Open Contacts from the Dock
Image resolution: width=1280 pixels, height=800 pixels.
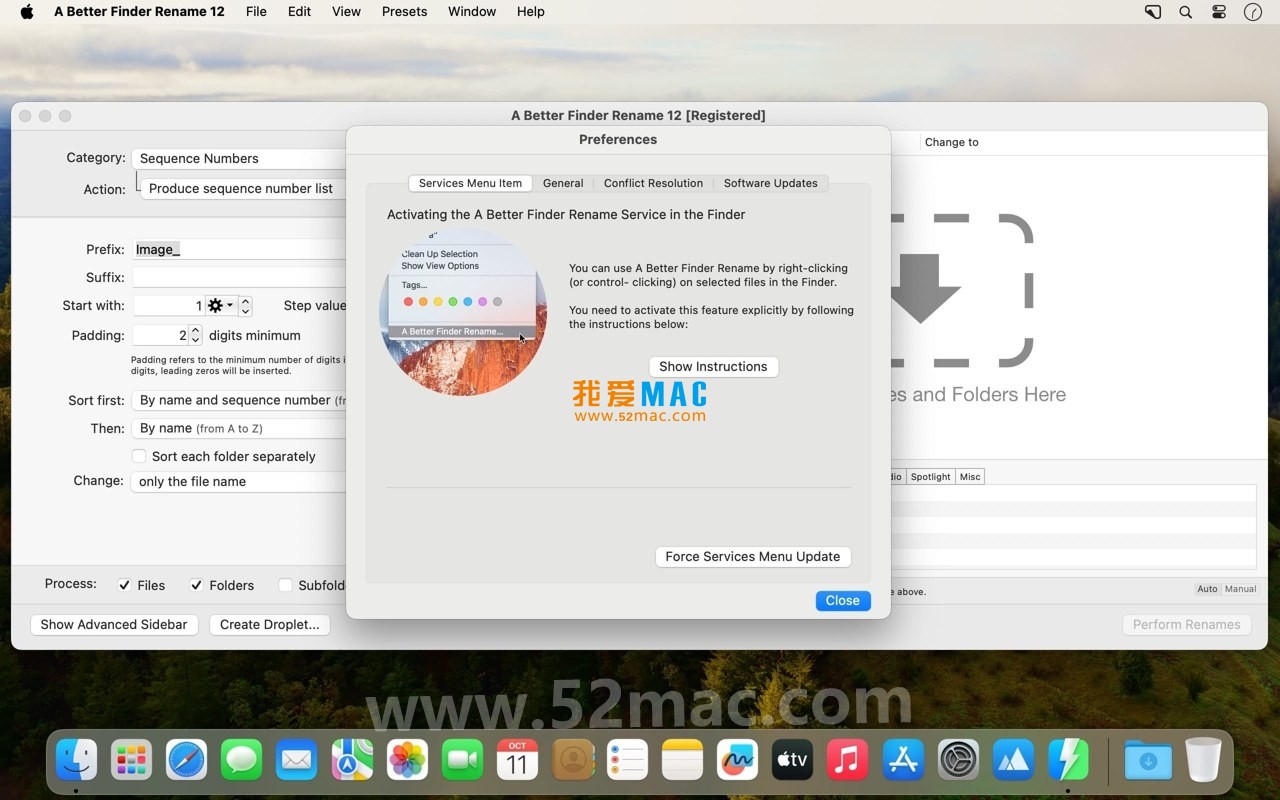(572, 760)
